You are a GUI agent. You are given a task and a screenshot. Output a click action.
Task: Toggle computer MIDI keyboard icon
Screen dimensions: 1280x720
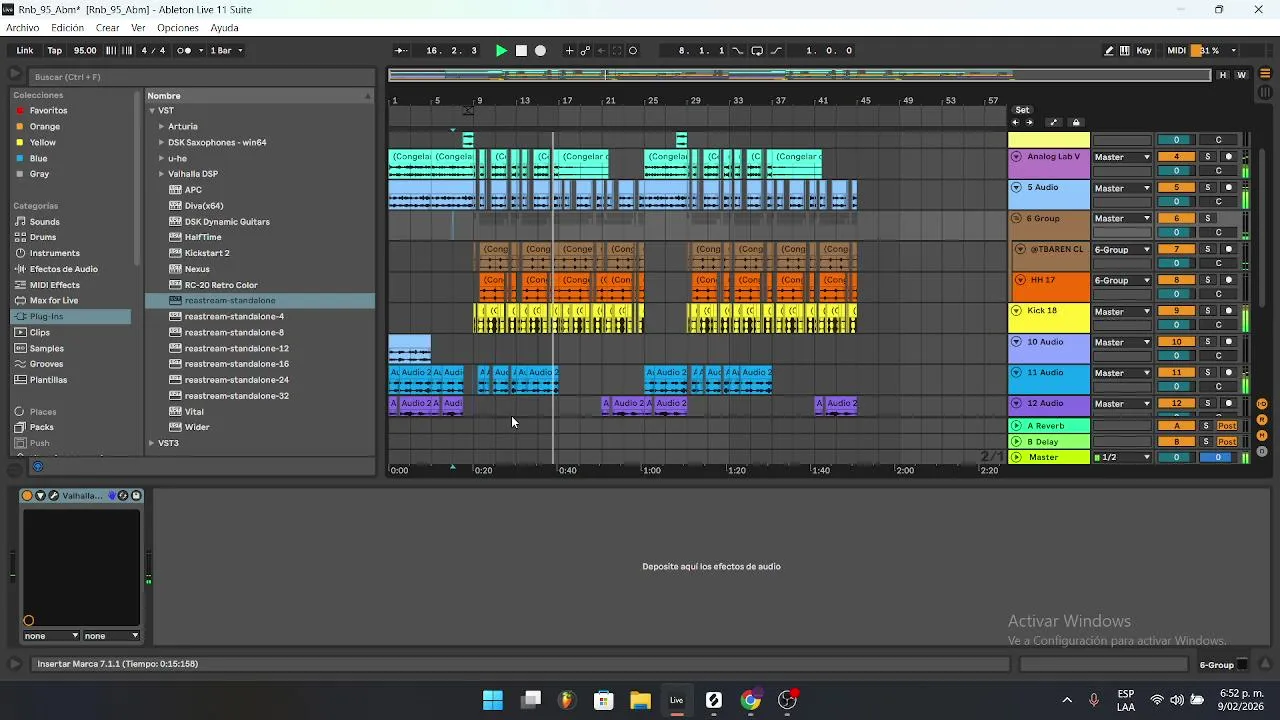click(x=1125, y=50)
